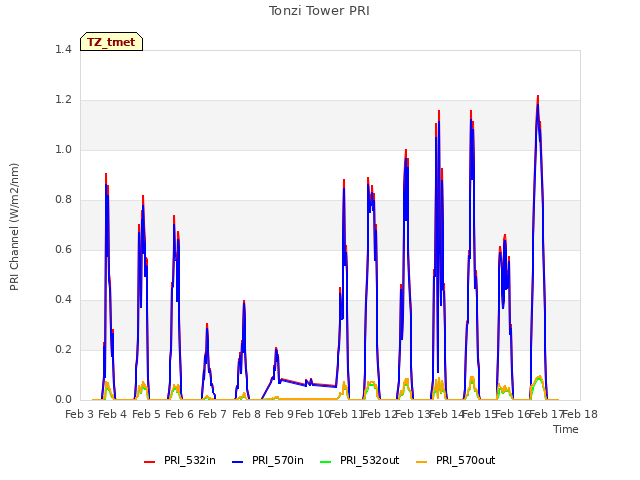Click the Feb 14 x-axis tick label

[x=447, y=415]
